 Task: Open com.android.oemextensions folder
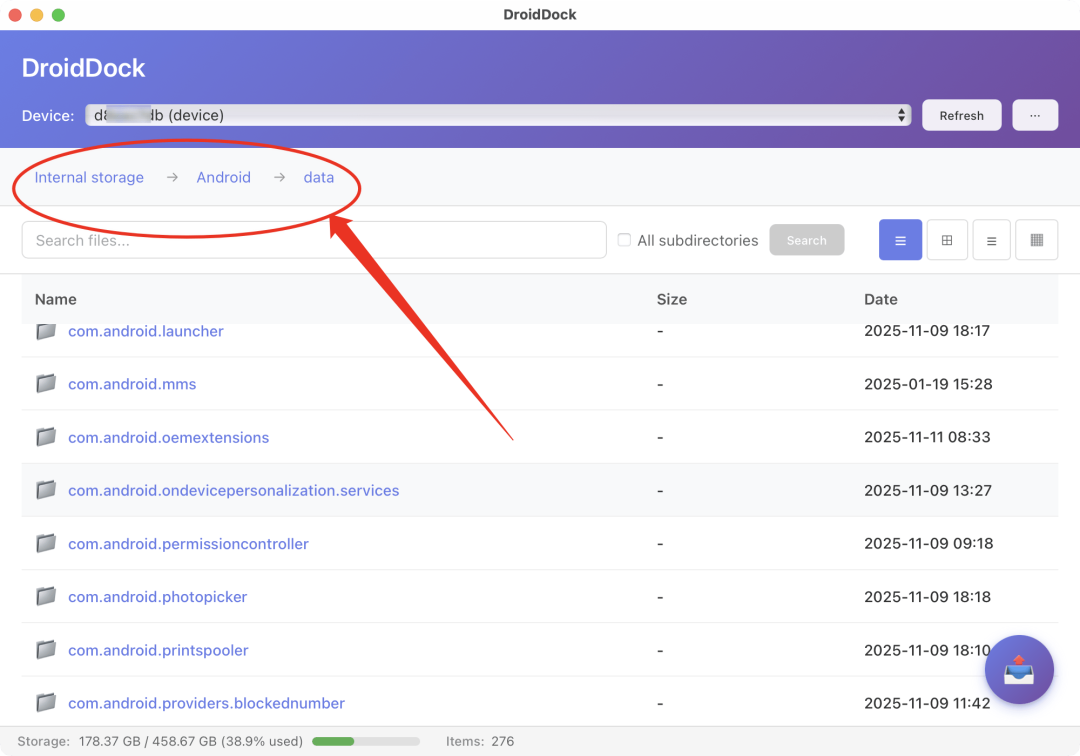pos(169,437)
